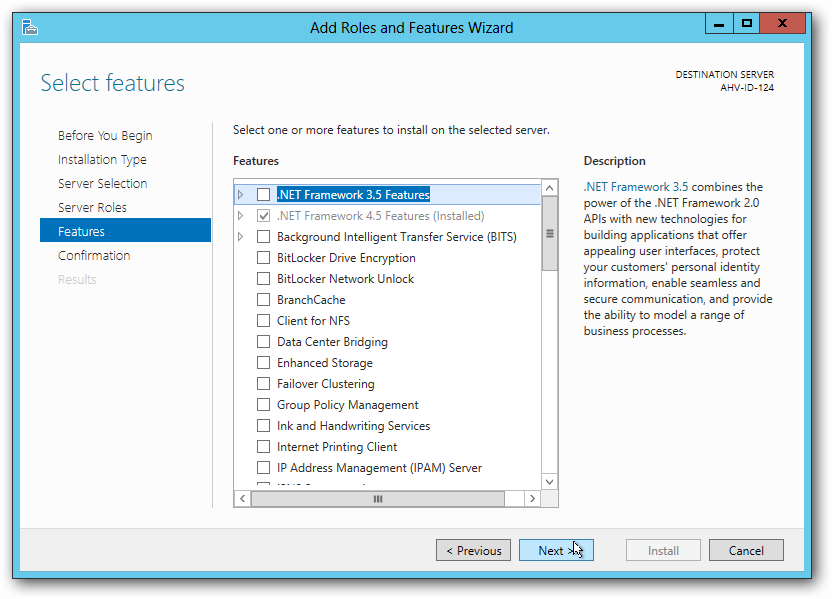The width and height of the screenshot is (832, 599).
Task: Expand .NET Framework 4.5 Features tree node
Action: 240,215
